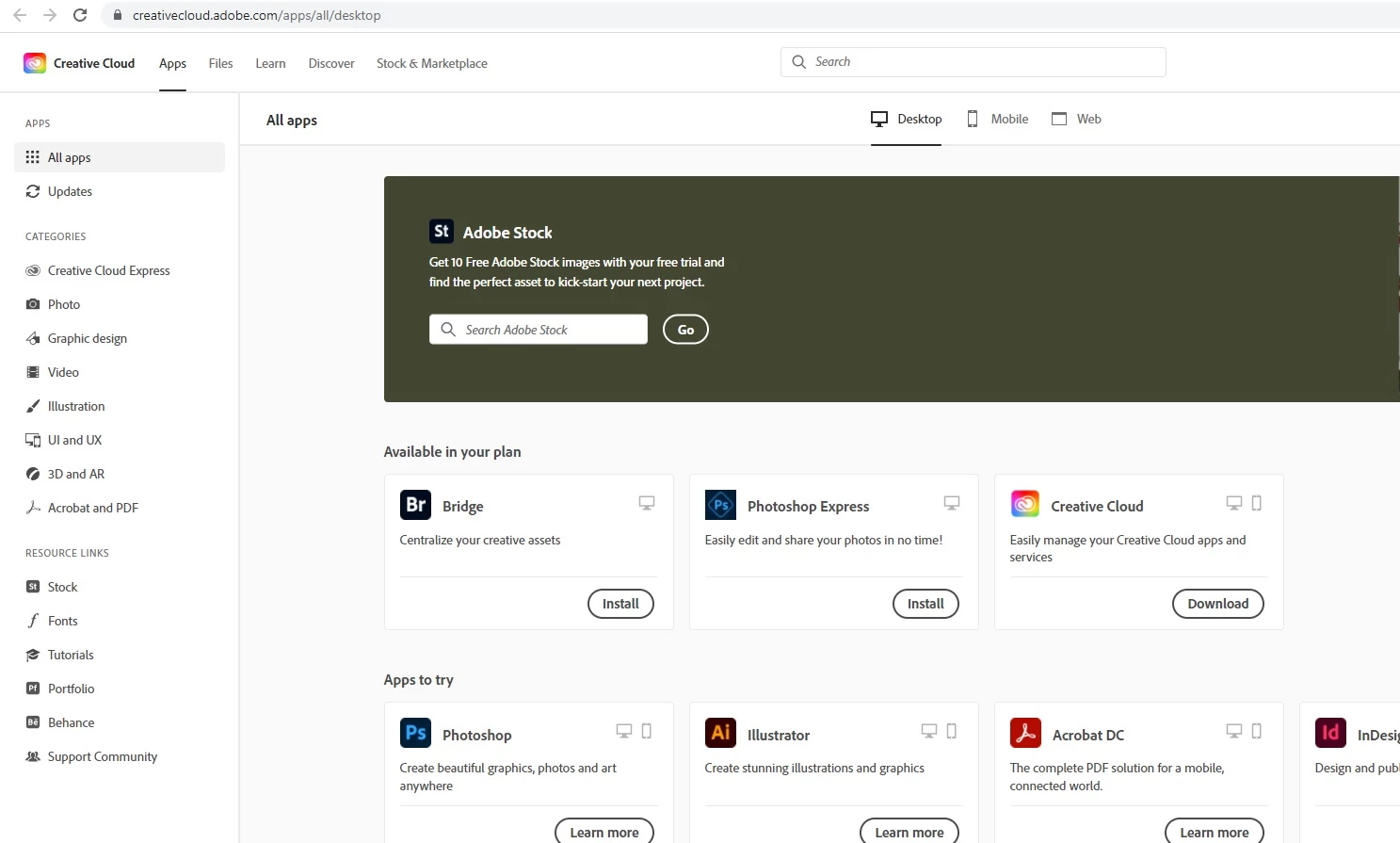
Task: Open the Files tab in top navigation
Action: (x=220, y=63)
